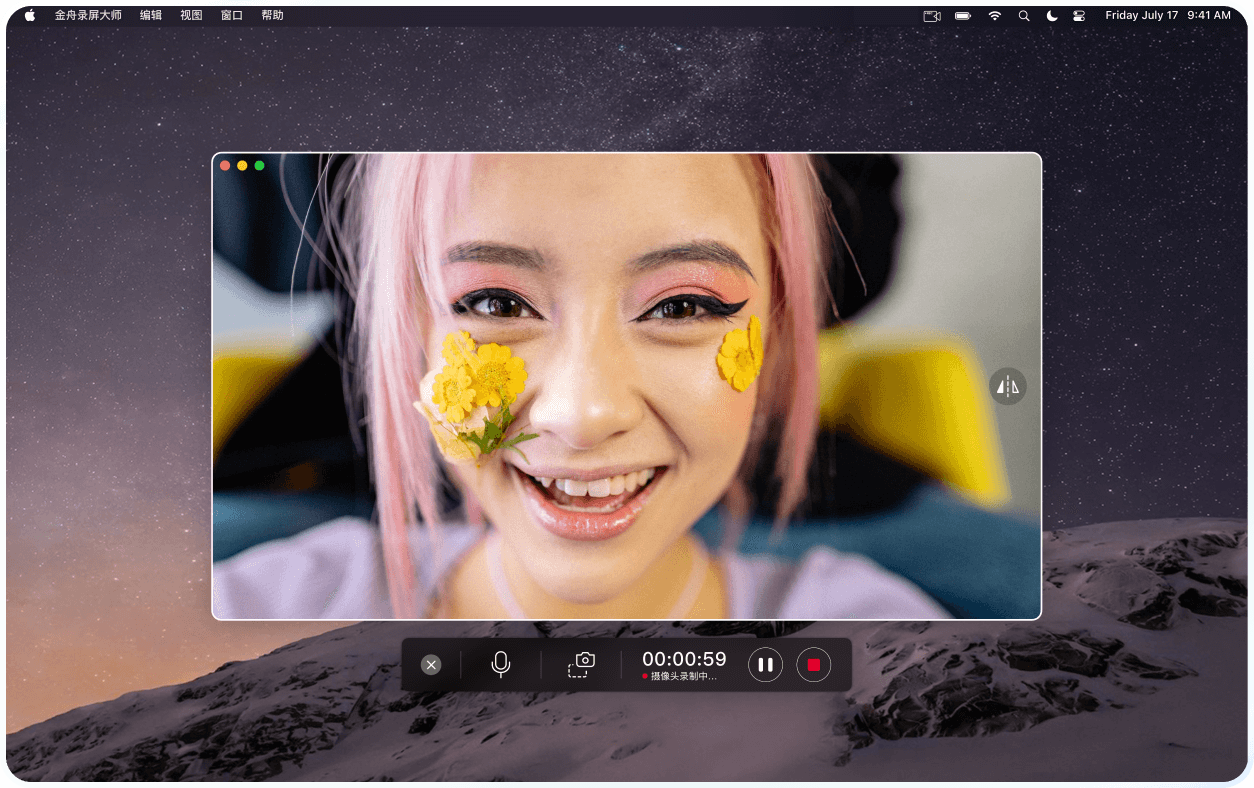Open Control Center
This screenshot has height=788, width=1254.
1079,16
